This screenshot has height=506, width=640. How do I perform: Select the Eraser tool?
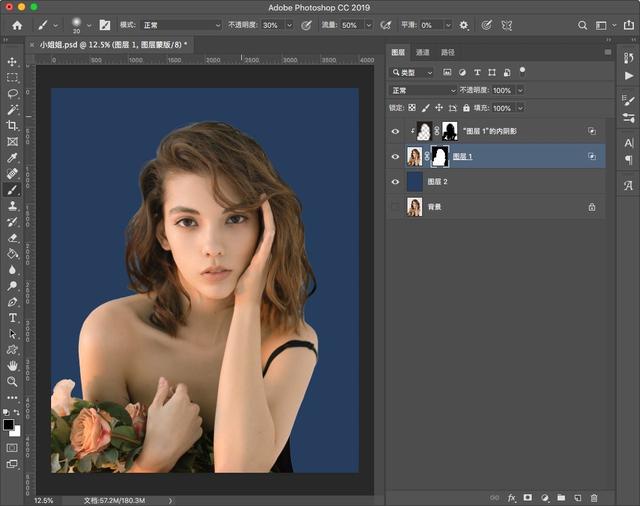pos(12,237)
